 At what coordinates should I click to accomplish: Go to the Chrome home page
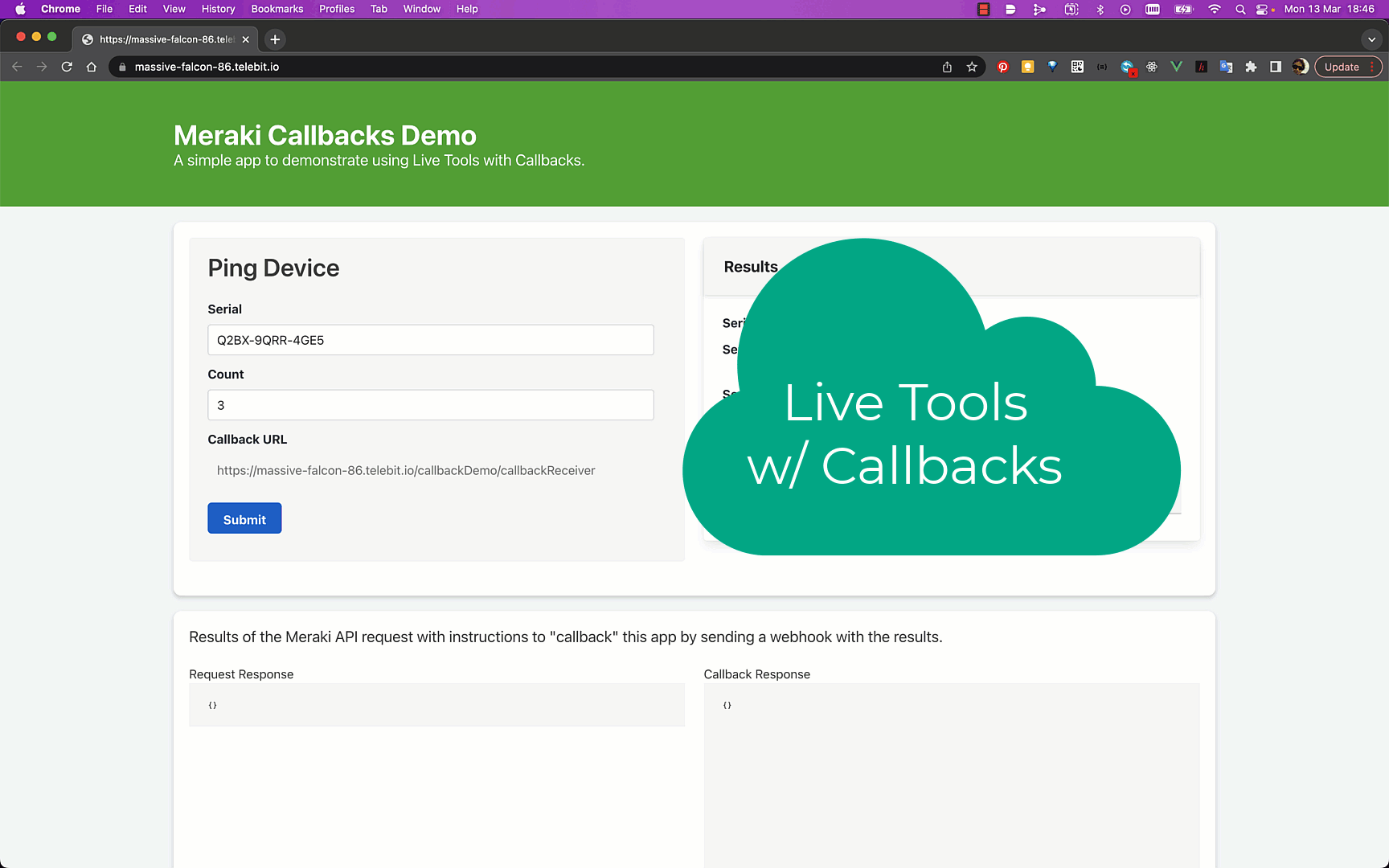click(x=92, y=67)
